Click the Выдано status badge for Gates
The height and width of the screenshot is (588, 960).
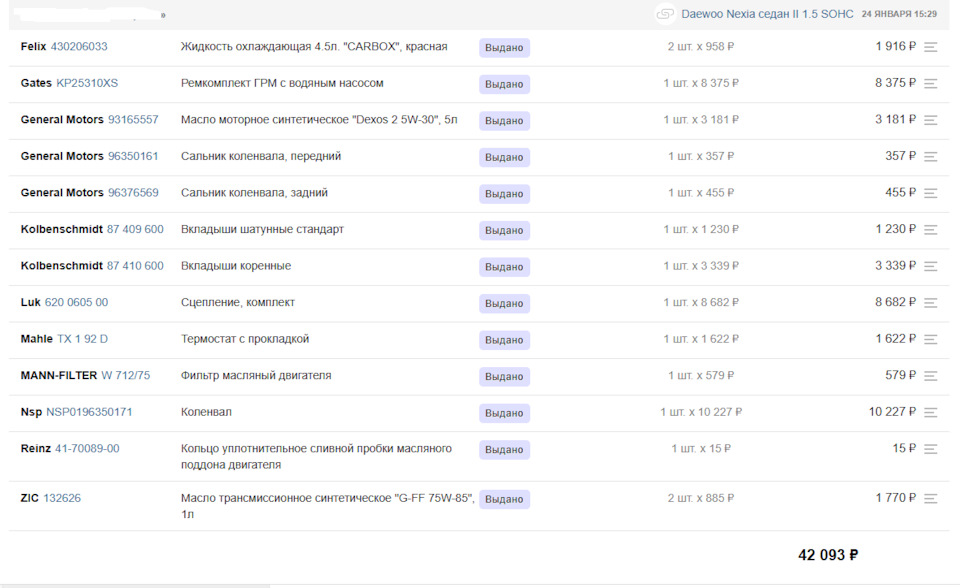coord(504,85)
